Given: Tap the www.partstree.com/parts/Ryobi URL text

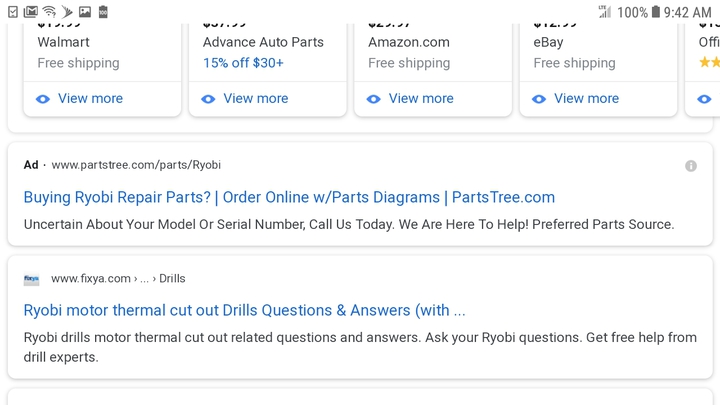Looking at the screenshot, I should coord(136,165).
